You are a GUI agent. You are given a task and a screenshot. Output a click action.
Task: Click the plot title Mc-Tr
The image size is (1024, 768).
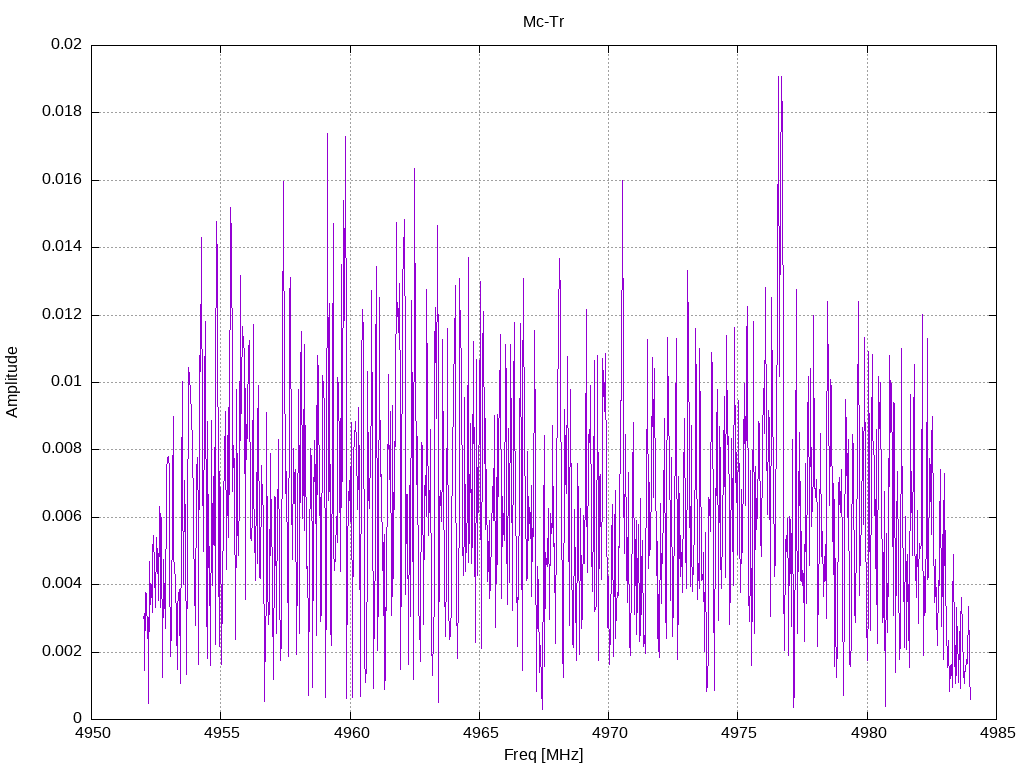543,22
